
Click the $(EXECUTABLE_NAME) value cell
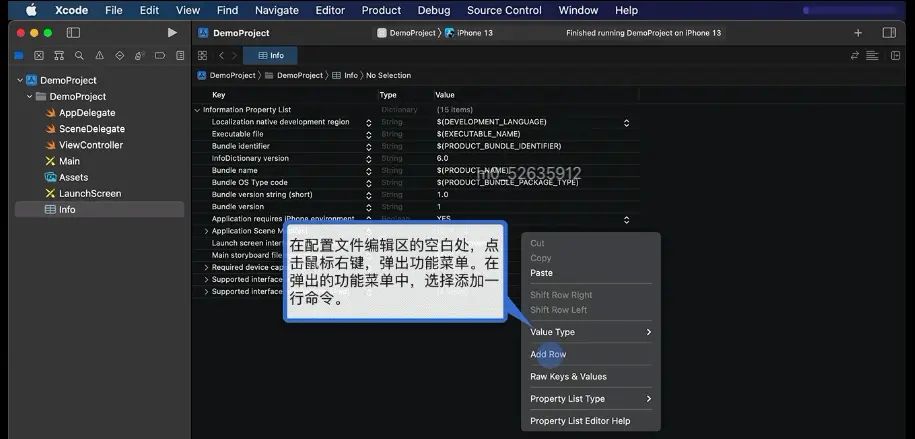coord(479,134)
